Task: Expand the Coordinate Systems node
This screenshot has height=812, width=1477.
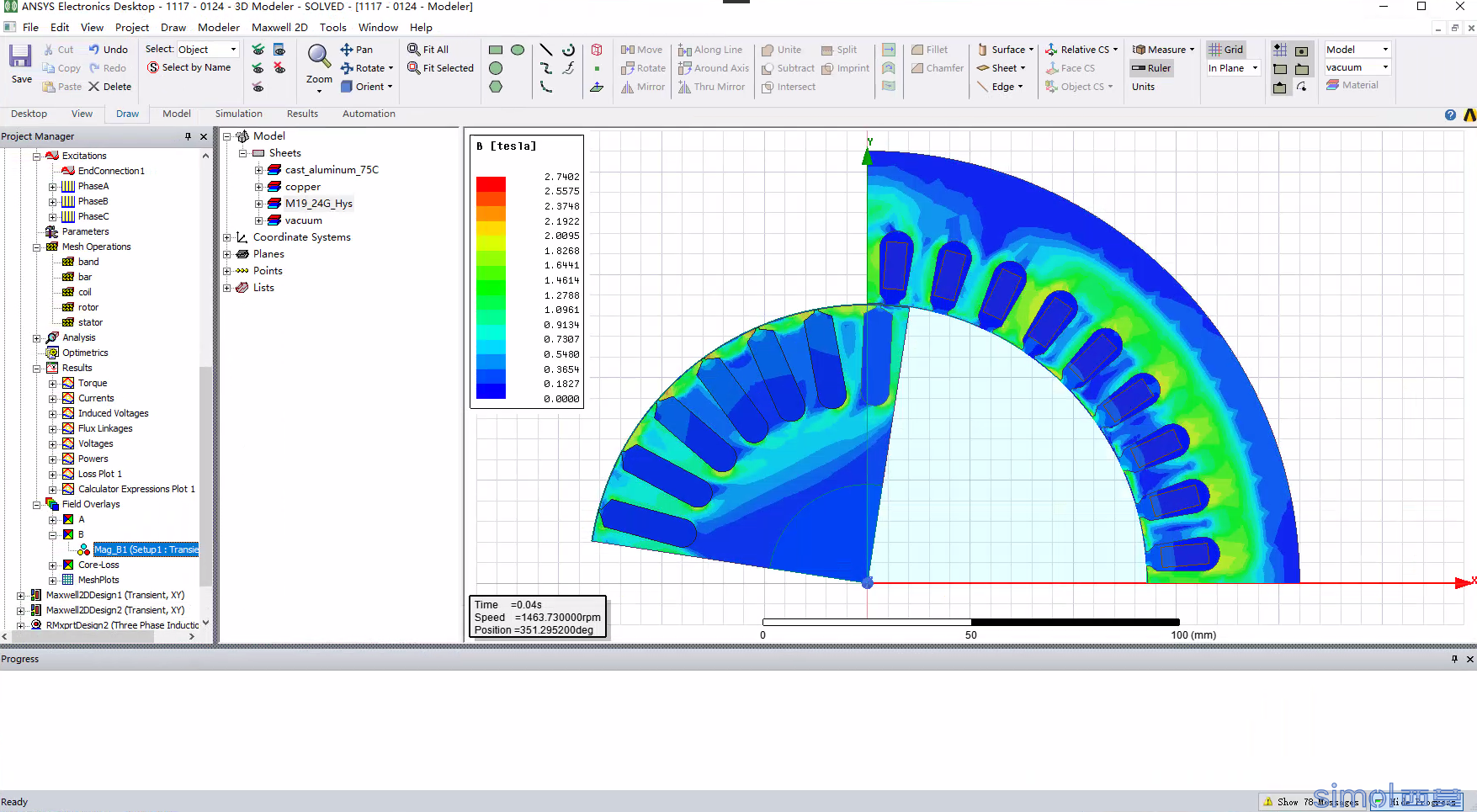Action: (x=226, y=237)
